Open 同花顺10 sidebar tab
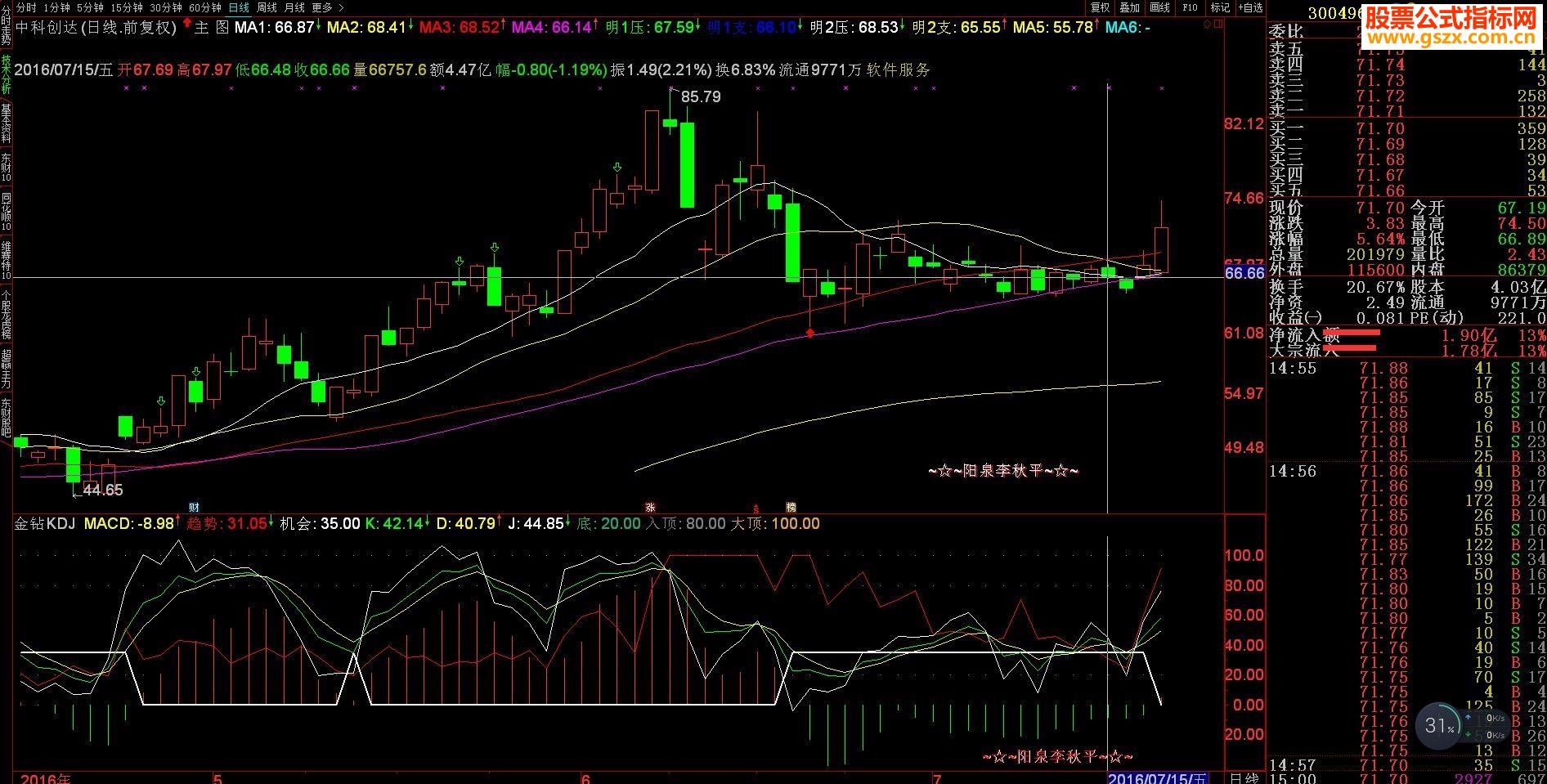 coord(6,212)
